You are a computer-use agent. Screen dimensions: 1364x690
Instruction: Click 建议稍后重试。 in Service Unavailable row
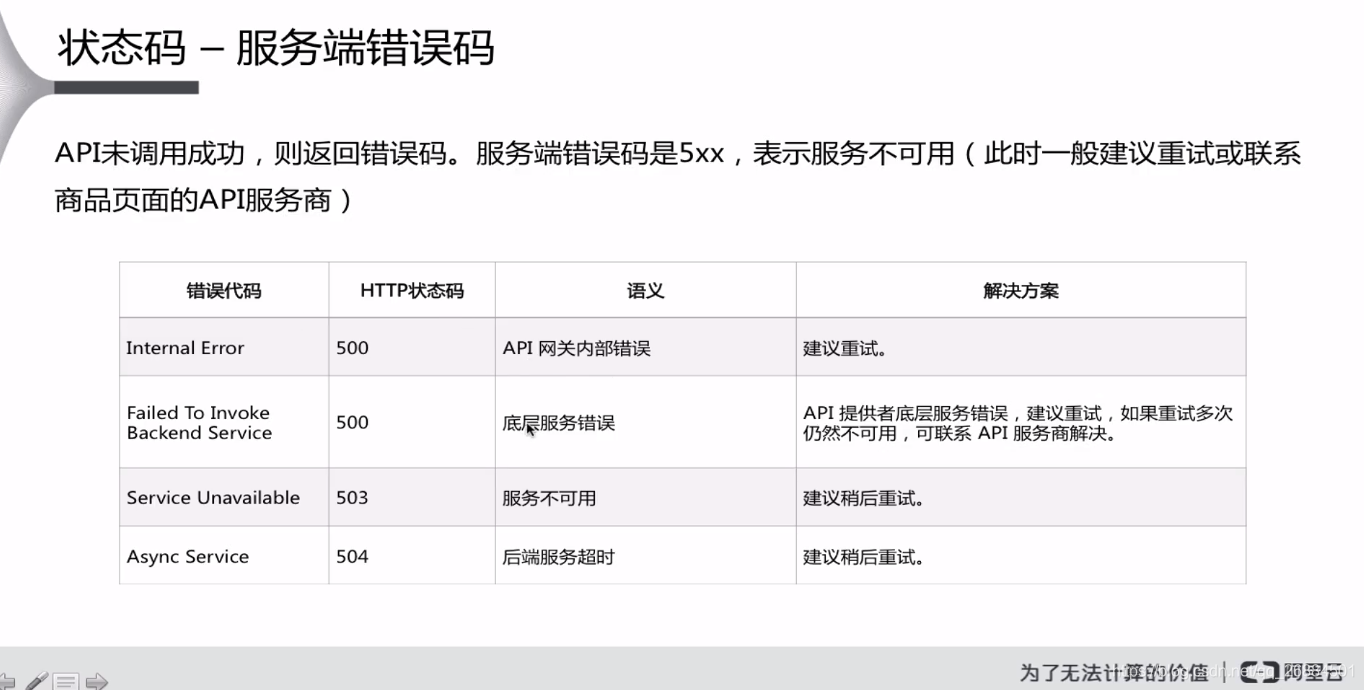1021,497
